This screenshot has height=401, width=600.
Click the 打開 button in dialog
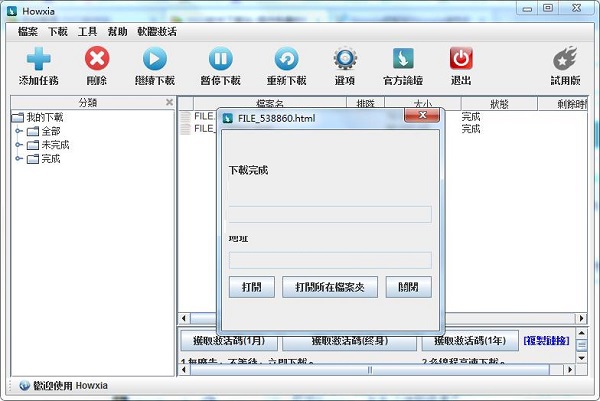(252, 287)
